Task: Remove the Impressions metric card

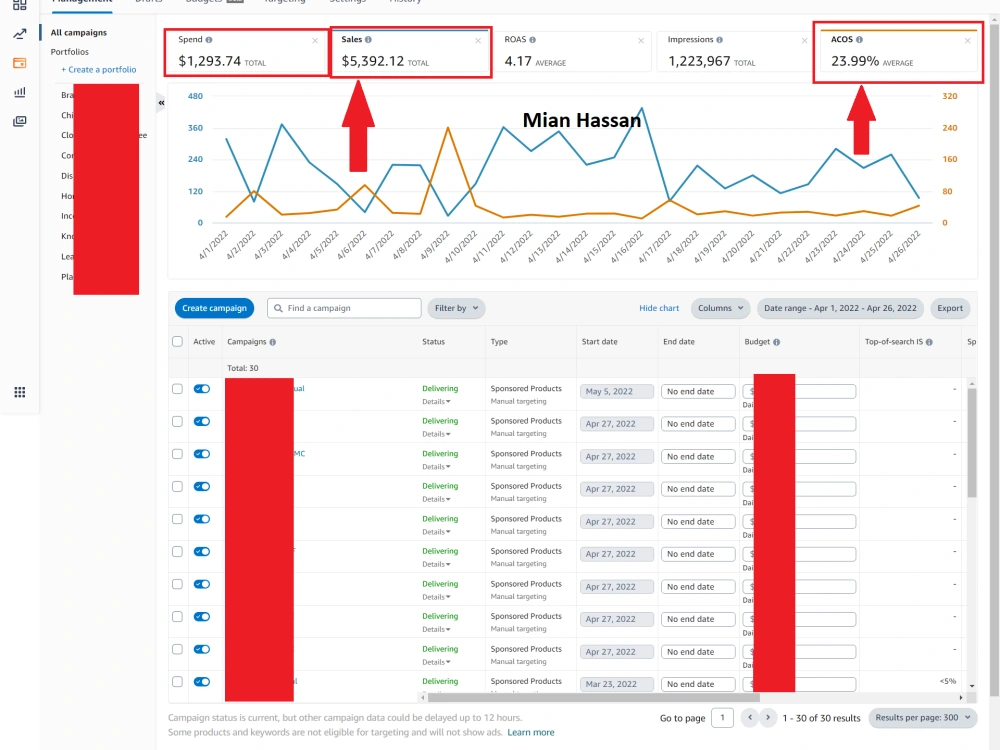Action: (804, 41)
